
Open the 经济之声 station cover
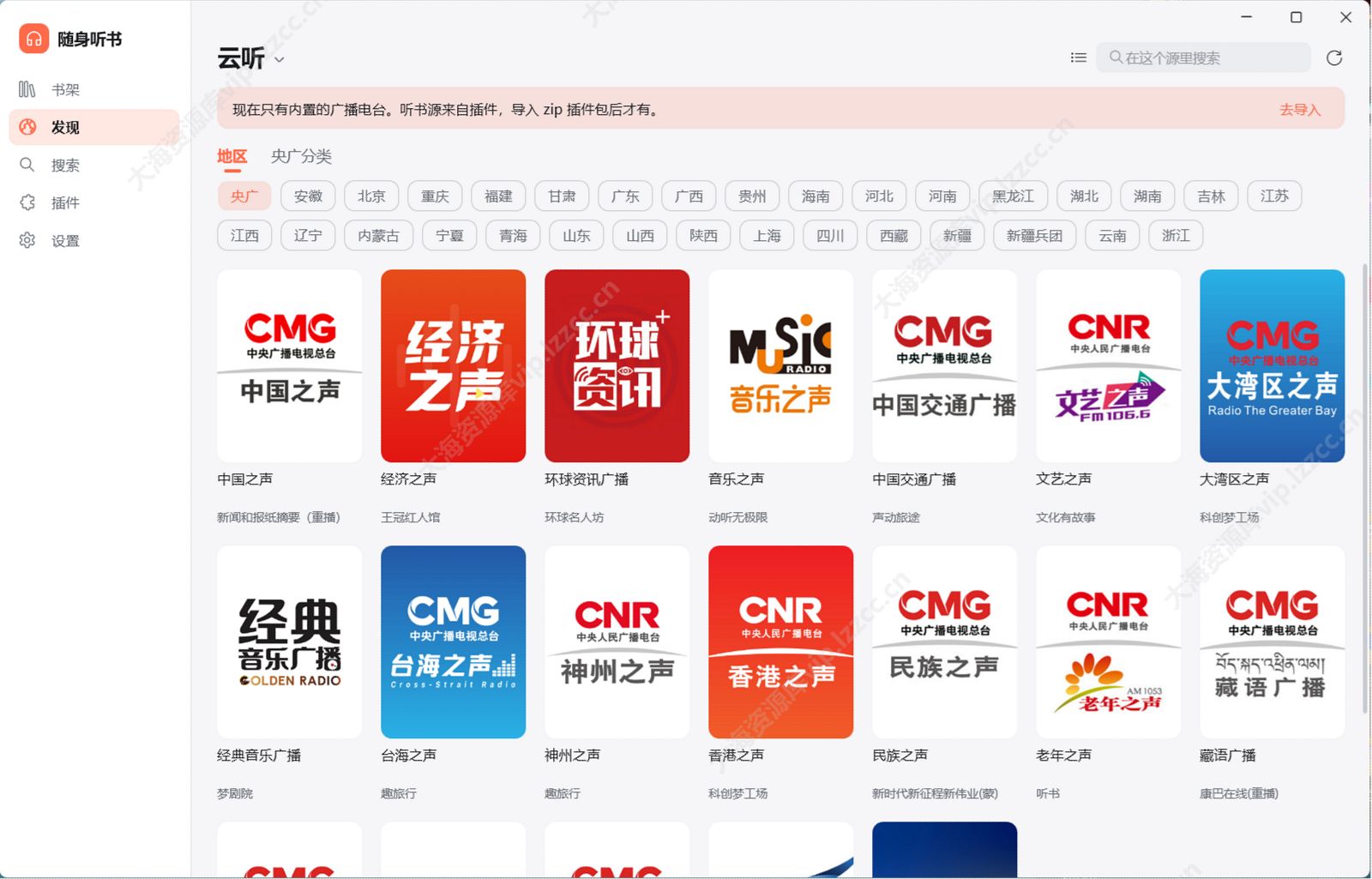[454, 366]
